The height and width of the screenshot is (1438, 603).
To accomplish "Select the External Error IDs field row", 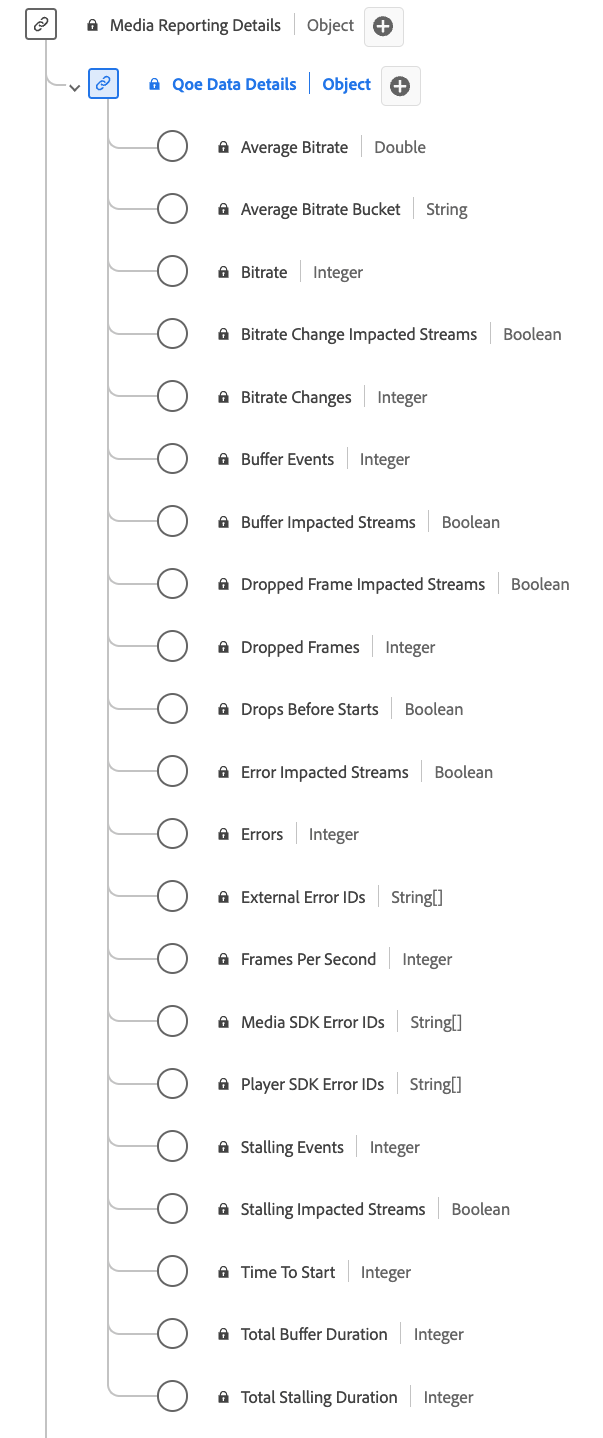I will 302,896.
